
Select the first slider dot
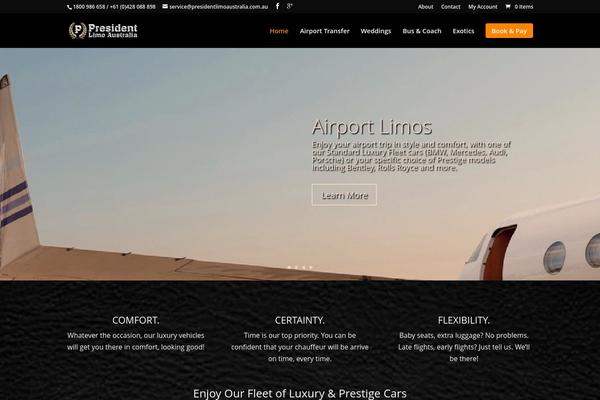(x=289, y=267)
